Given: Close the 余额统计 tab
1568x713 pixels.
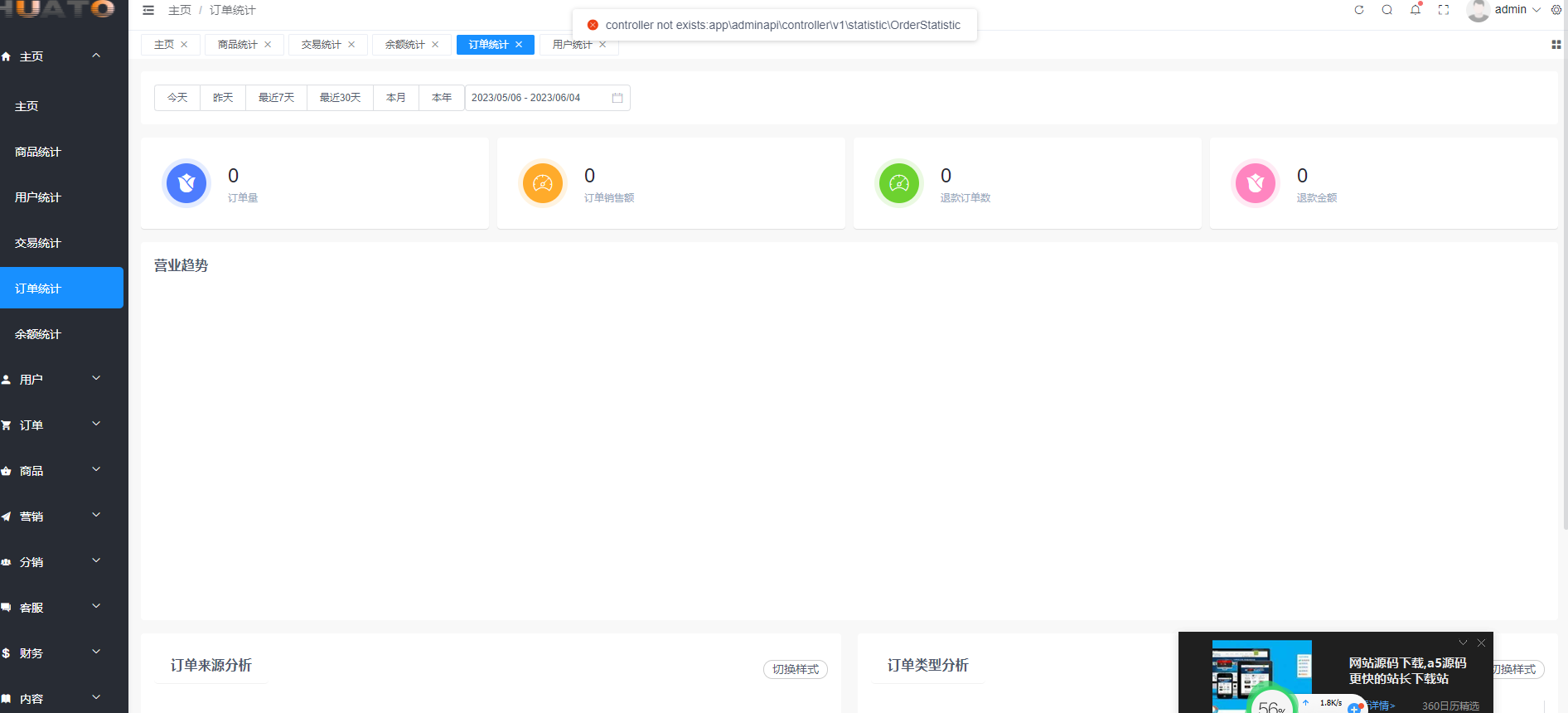Looking at the screenshot, I should point(435,45).
